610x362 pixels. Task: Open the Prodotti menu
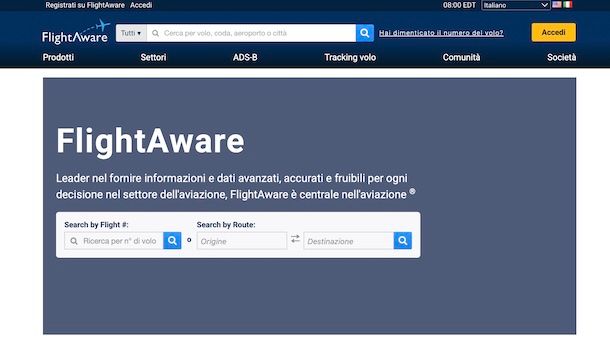[x=58, y=57]
